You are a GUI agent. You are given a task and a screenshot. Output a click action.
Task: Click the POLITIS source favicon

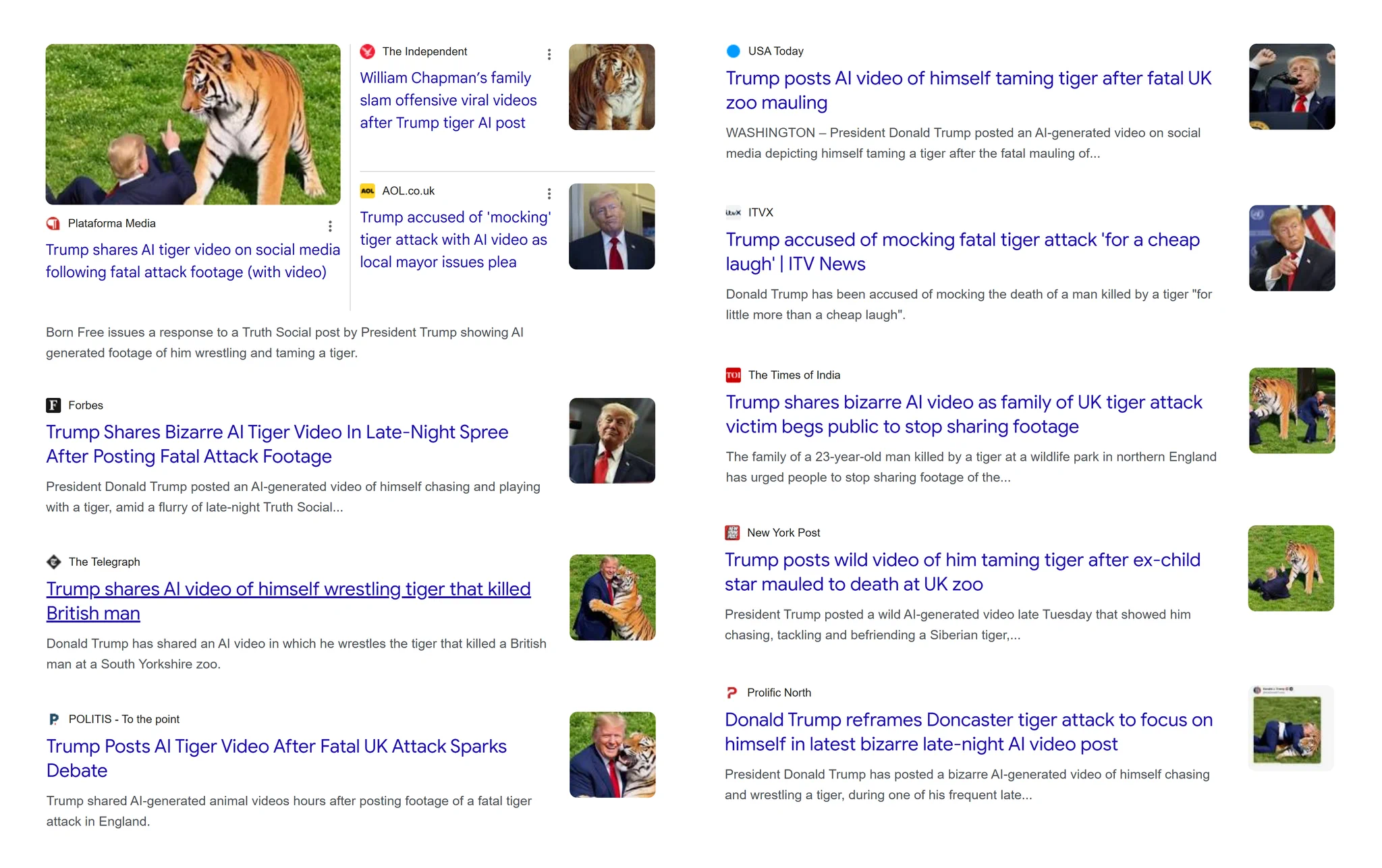click(x=53, y=719)
